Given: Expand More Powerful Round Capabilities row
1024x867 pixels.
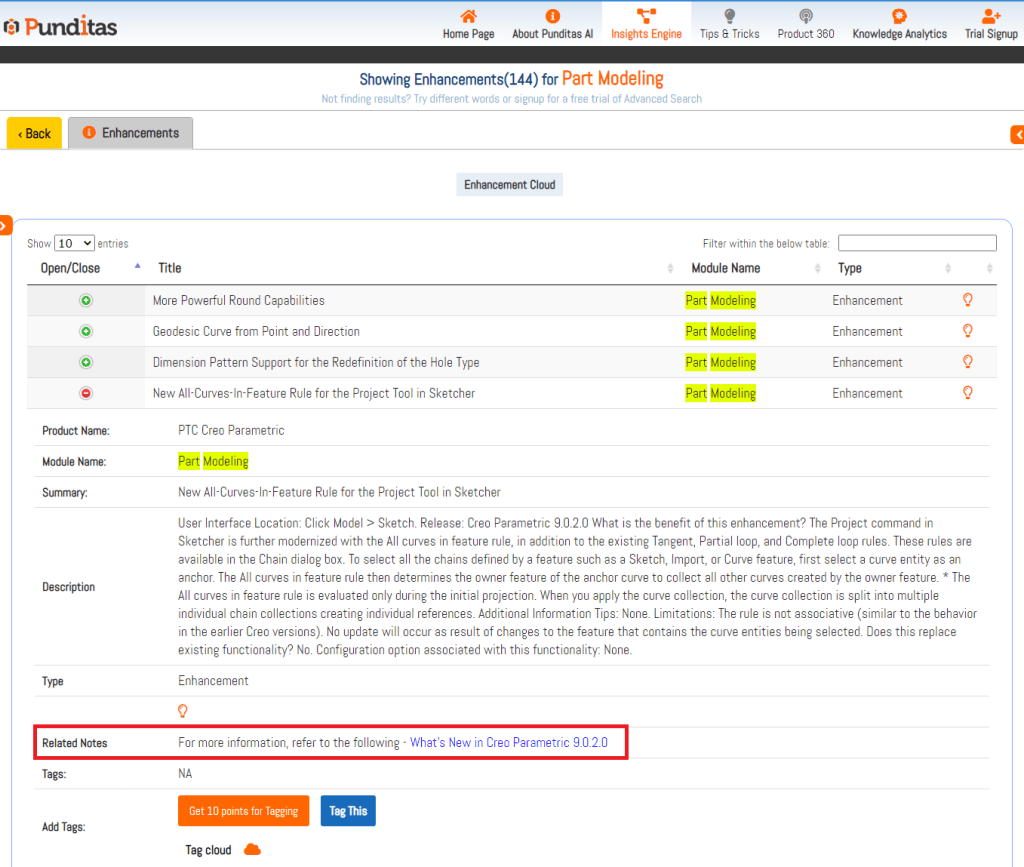Looking at the screenshot, I should tap(86, 301).
